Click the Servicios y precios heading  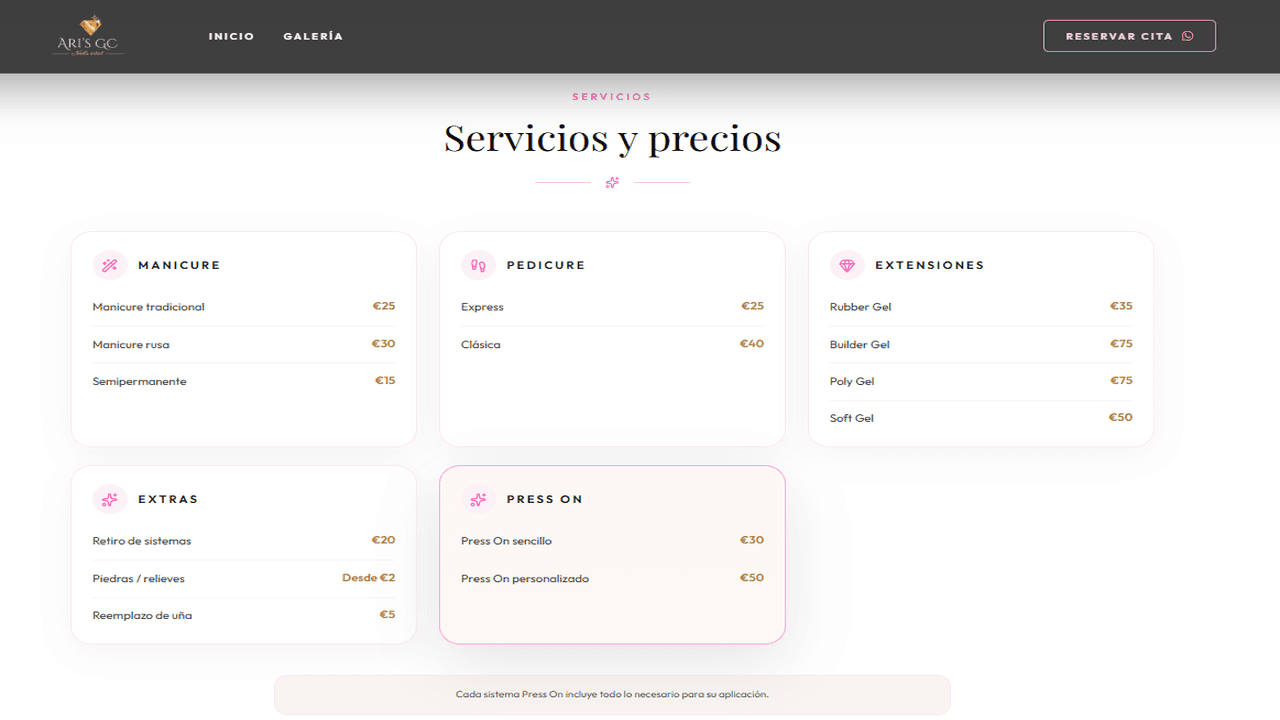[x=612, y=138]
